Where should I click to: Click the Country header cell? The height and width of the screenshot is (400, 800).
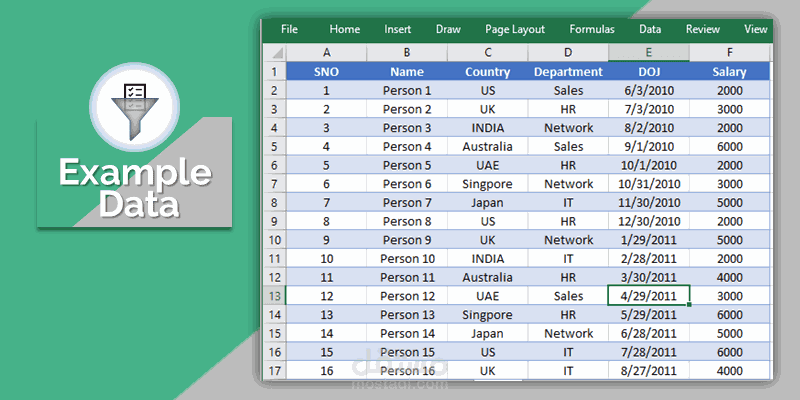pyautogui.click(x=488, y=72)
